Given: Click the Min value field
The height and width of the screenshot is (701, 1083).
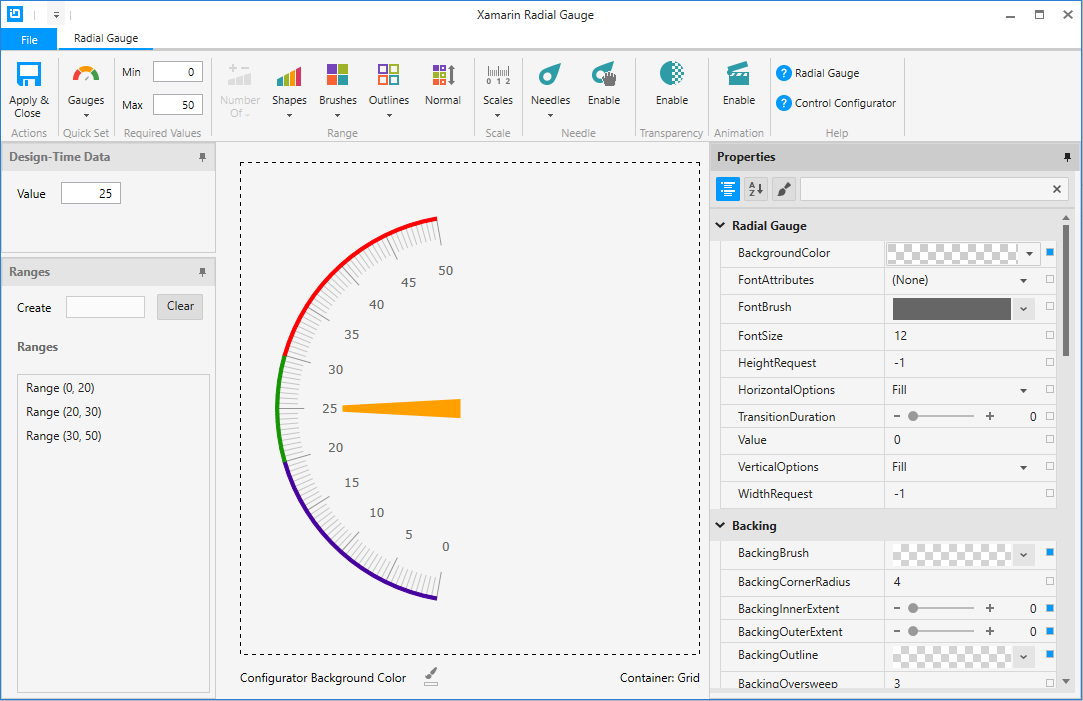Looking at the screenshot, I should coord(178,72).
